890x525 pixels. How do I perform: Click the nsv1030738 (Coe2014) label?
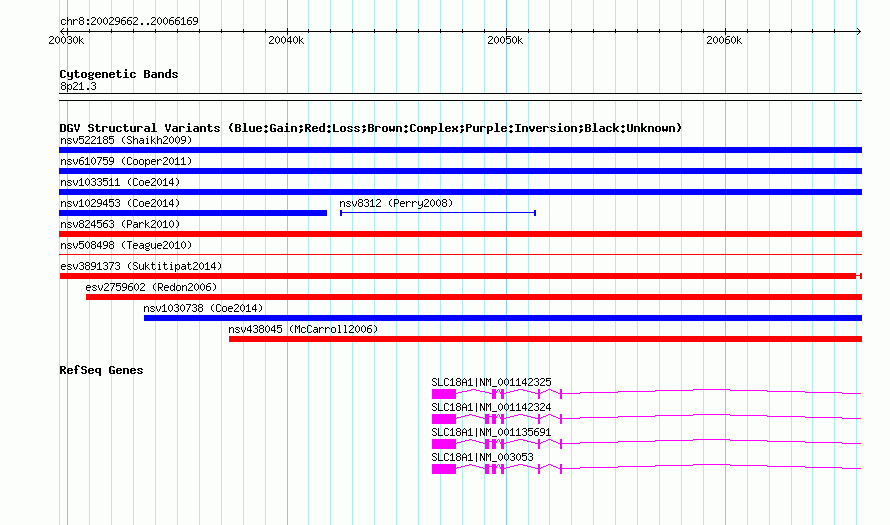click(x=203, y=308)
